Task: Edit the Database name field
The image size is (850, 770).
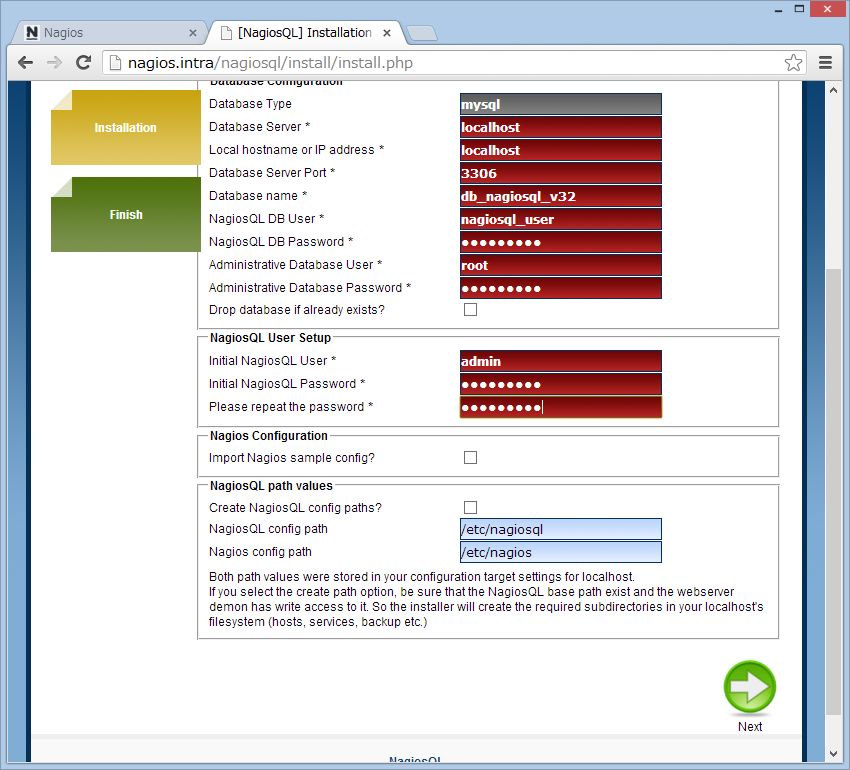Action: point(561,196)
